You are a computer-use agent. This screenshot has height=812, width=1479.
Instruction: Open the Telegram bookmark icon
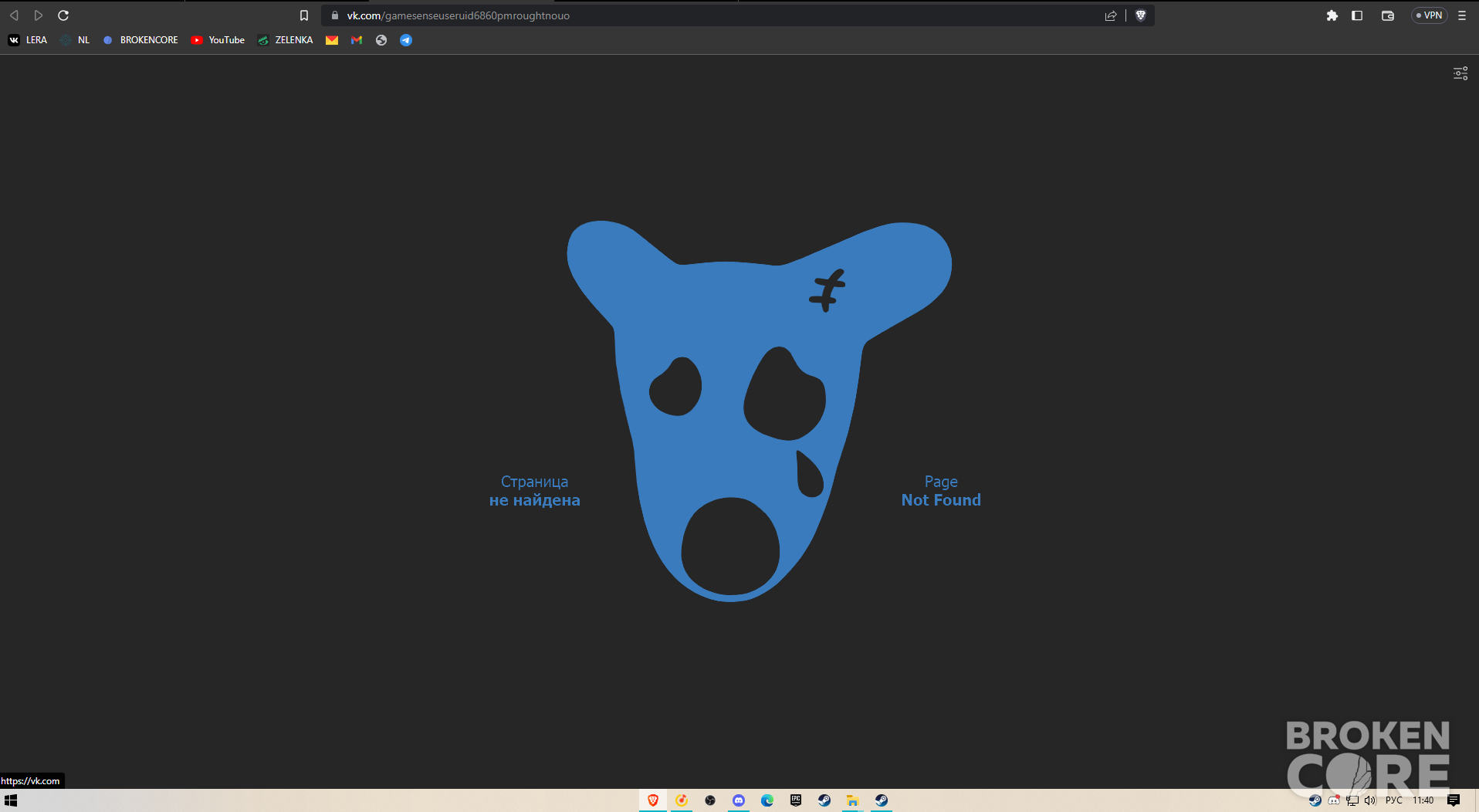coord(406,40)
